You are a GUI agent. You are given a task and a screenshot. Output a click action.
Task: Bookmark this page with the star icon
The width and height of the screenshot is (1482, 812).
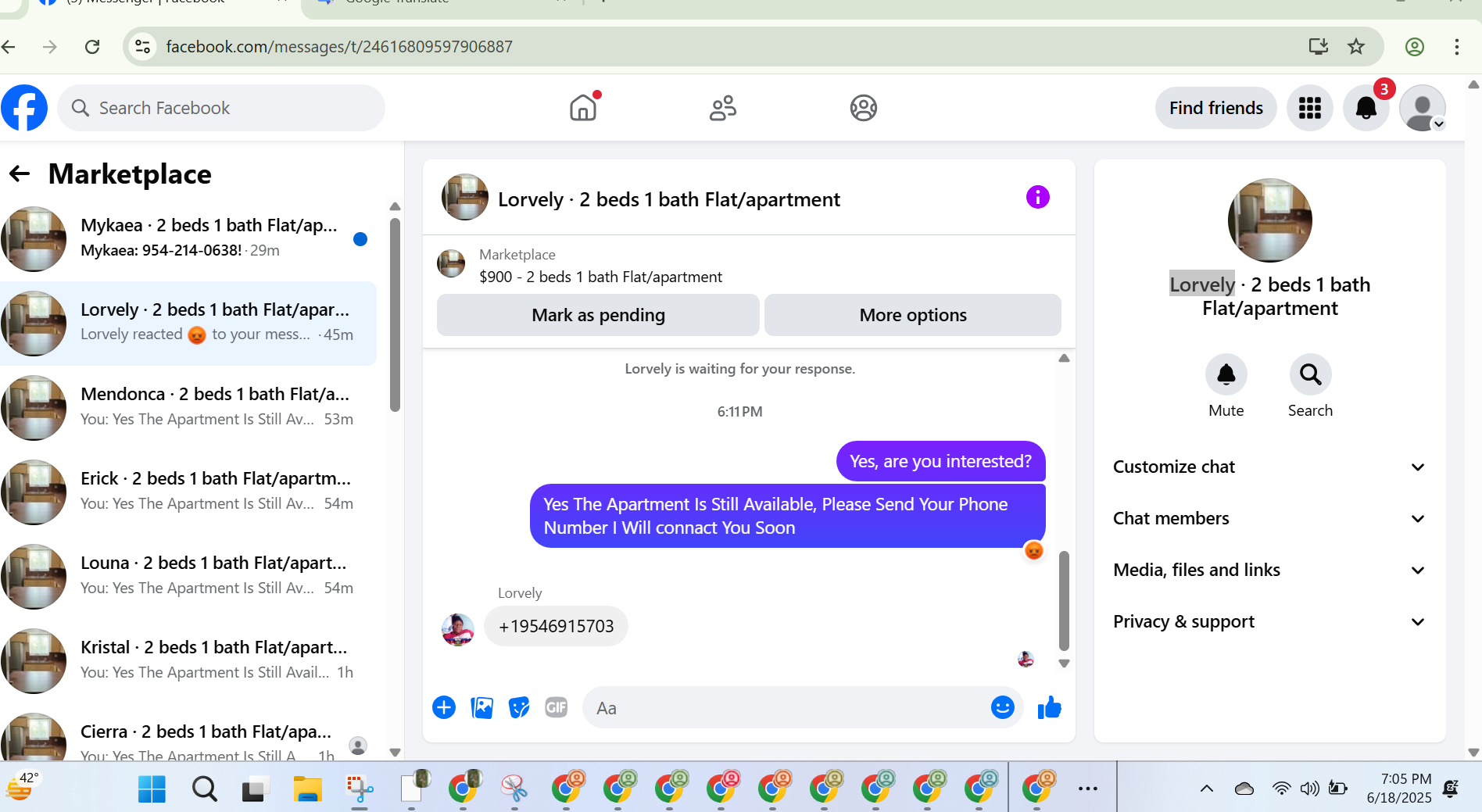[x=1356, y=47]
